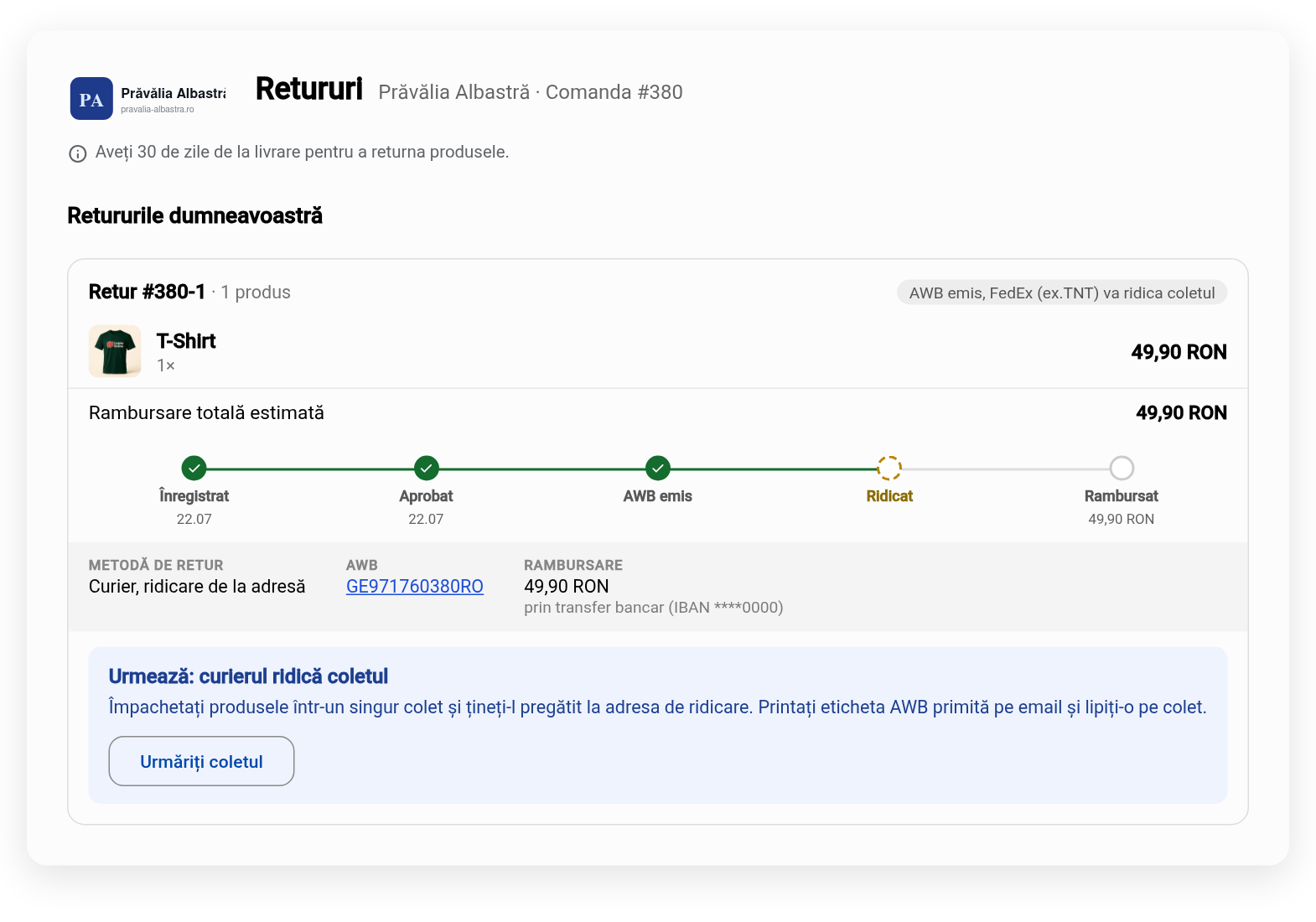1316x922 pixels.
Task: Select the Prăvălia Albastră store name in the logo
Action: point(173,93)
